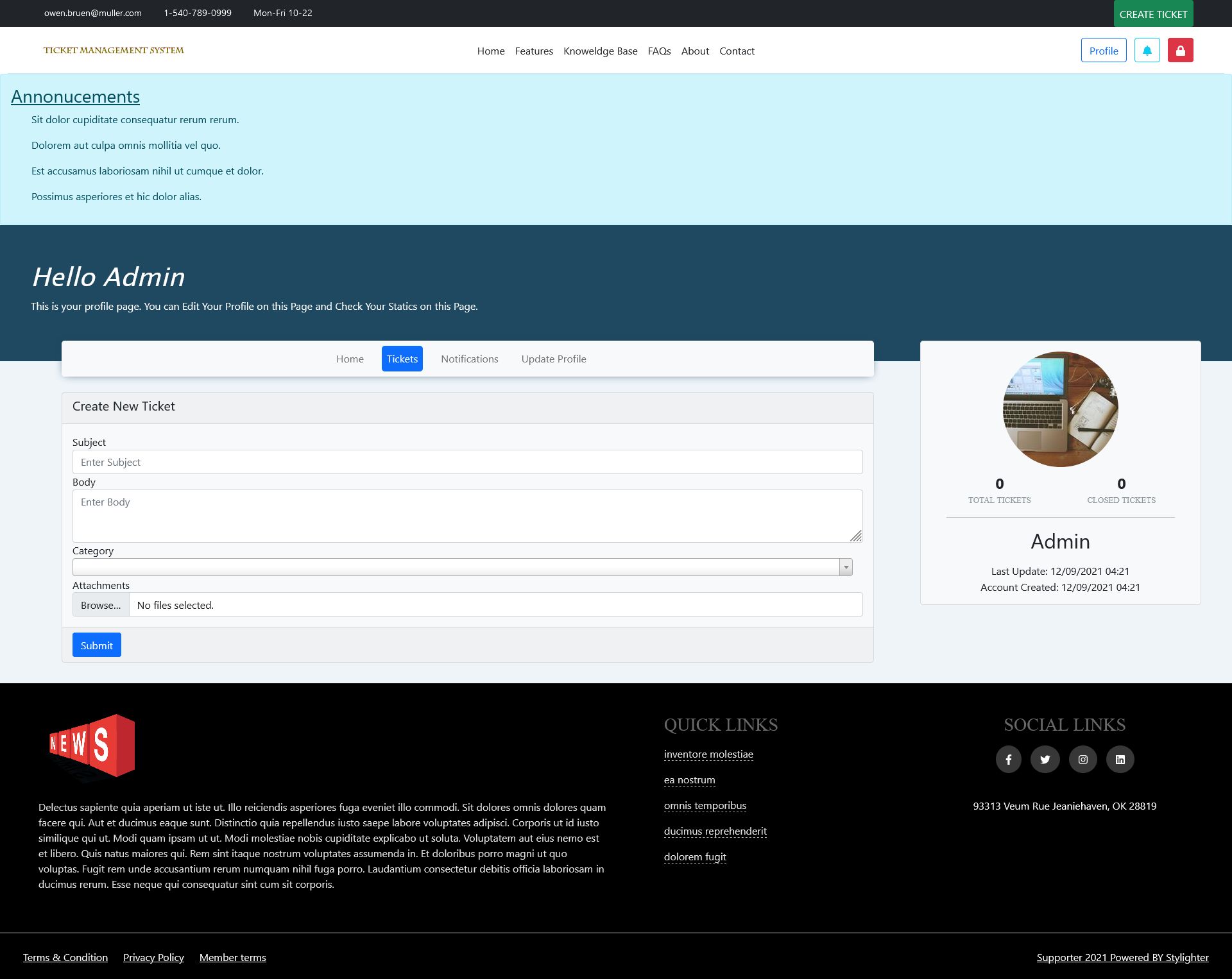
Task: Click the admin profile avatar image
Action: click(x=1060, y=409)
